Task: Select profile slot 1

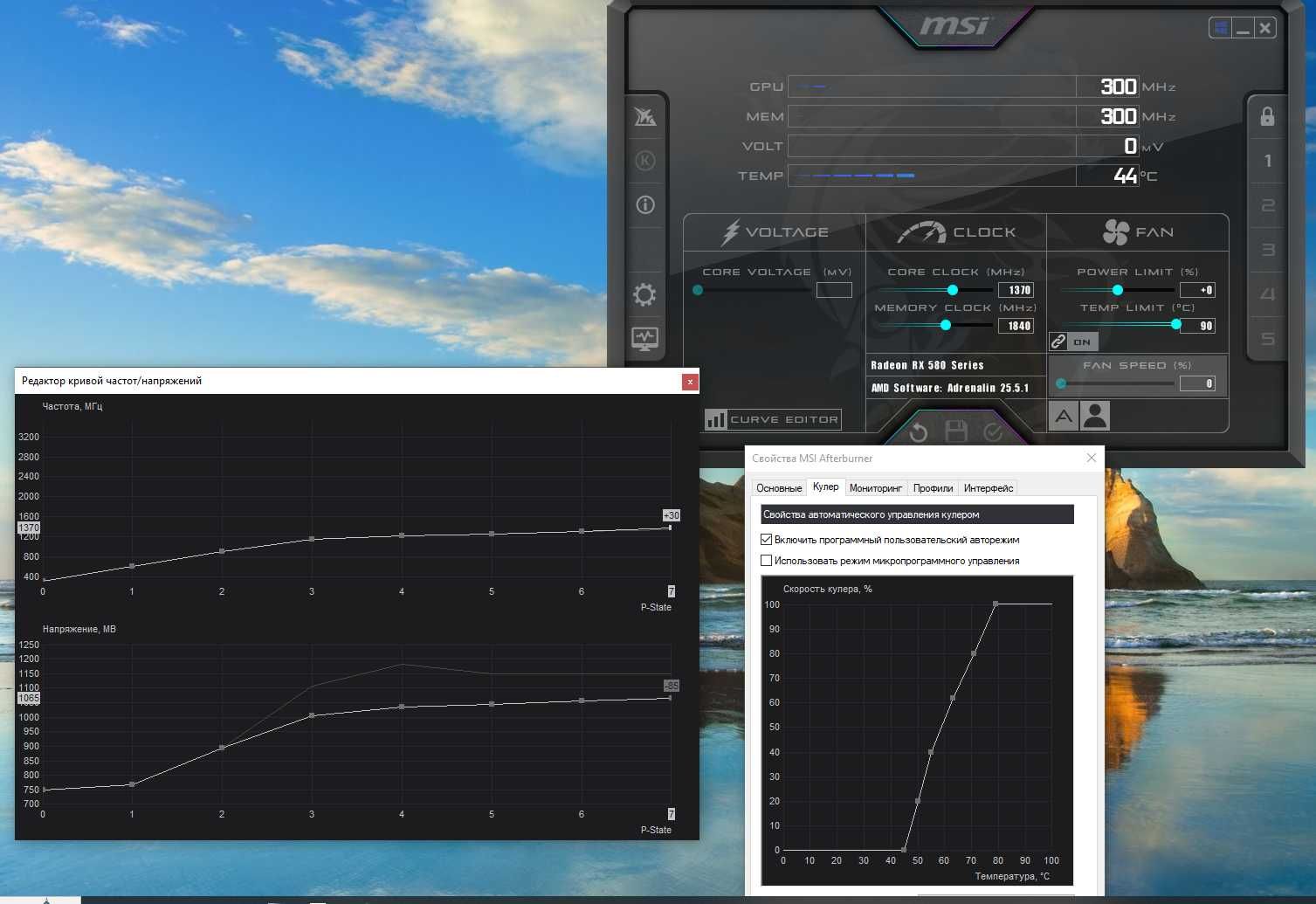Action: click(1268, 161)
